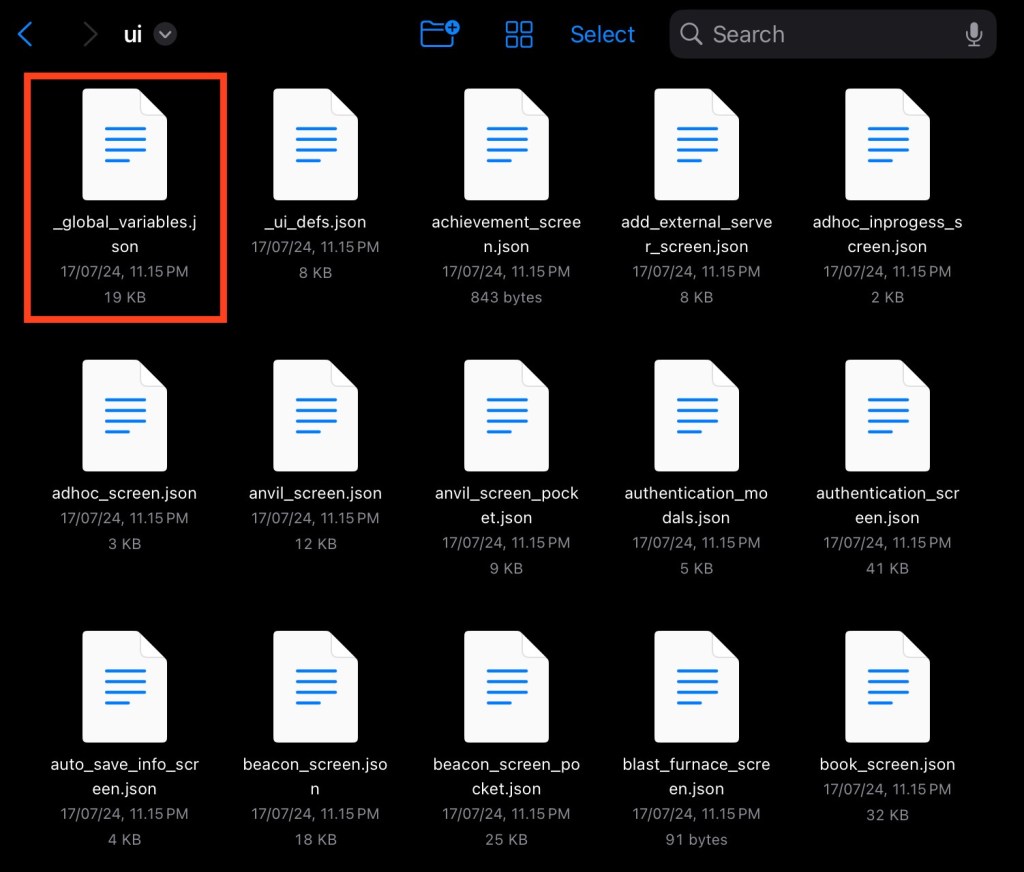Open authentication_modals.json file
Screen dimensions: 1024x872
(696, 416)
